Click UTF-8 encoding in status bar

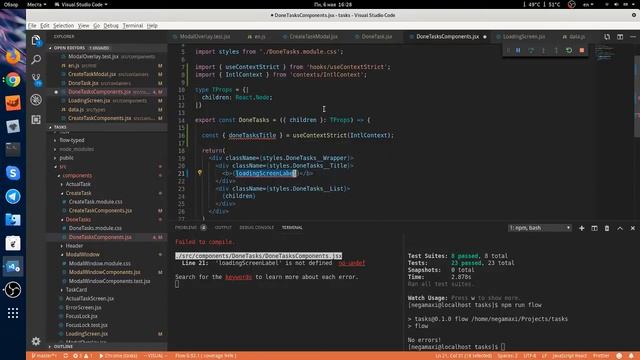click(529, 356)
